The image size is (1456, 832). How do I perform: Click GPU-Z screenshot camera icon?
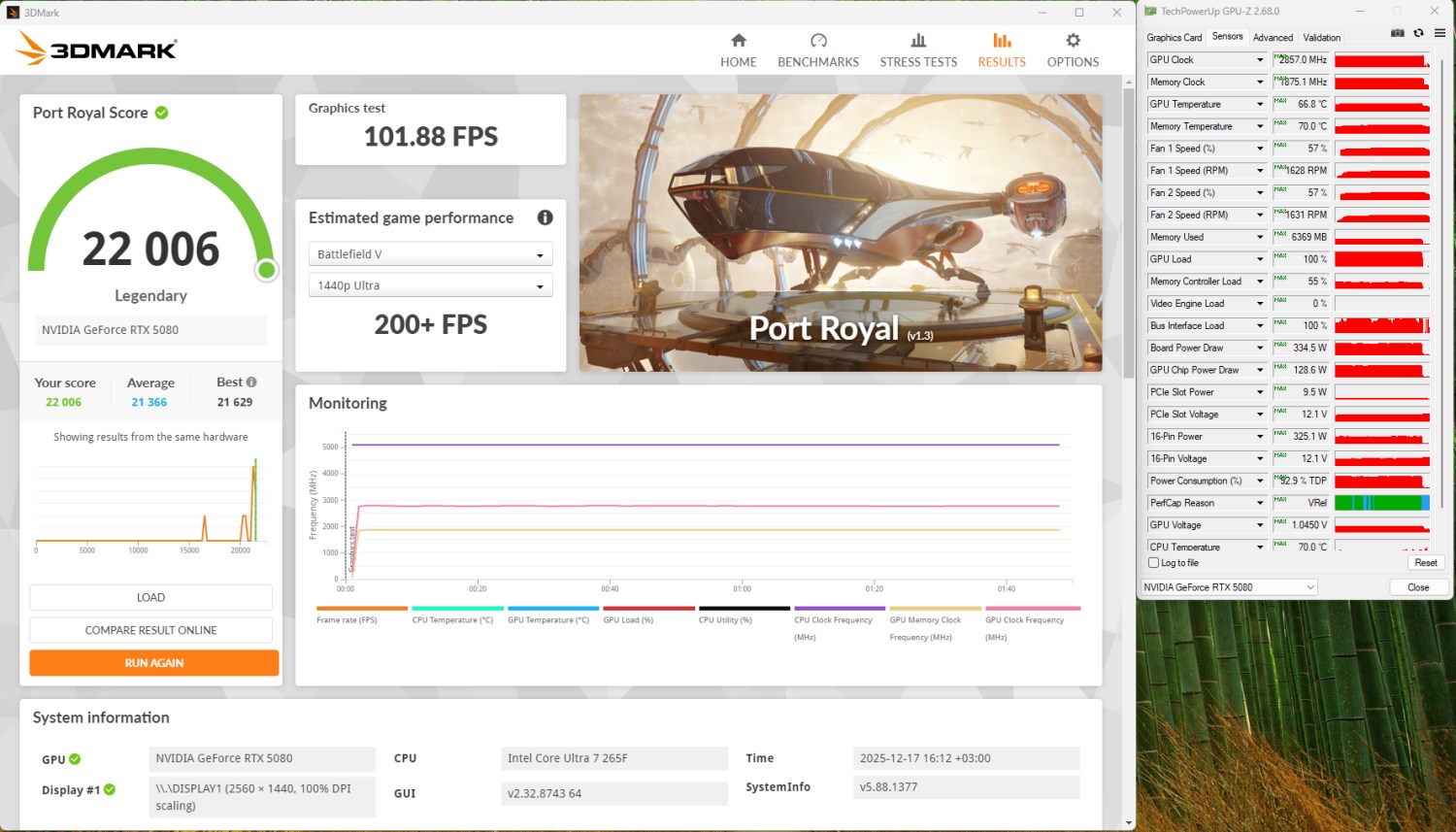(x=1397, y=33)
